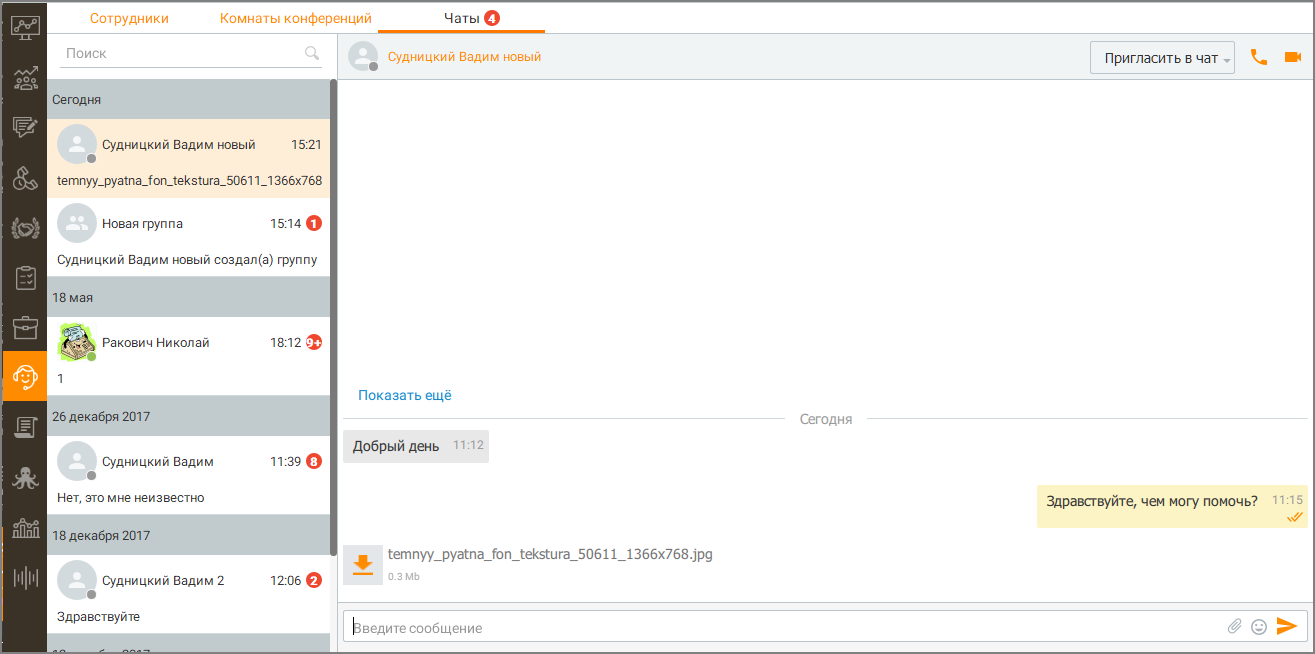Click Ракович Николай's avatar picture
The width and height of the screenshot is (1315, 654).
point(77,342)
